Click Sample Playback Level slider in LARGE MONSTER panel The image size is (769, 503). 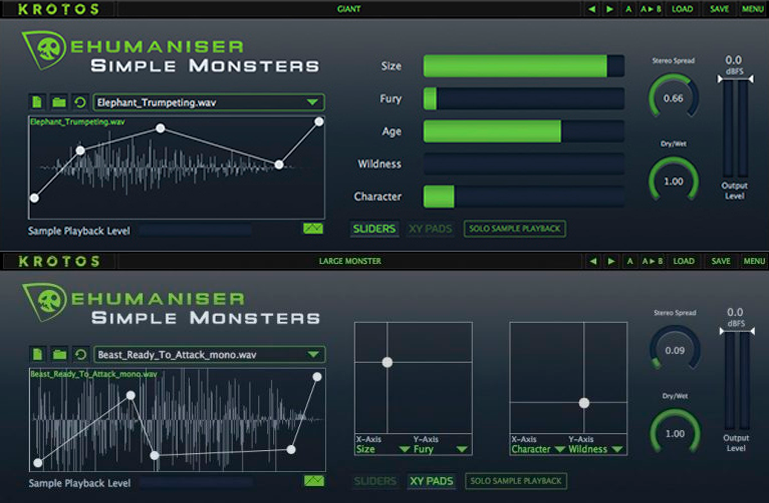196,483
